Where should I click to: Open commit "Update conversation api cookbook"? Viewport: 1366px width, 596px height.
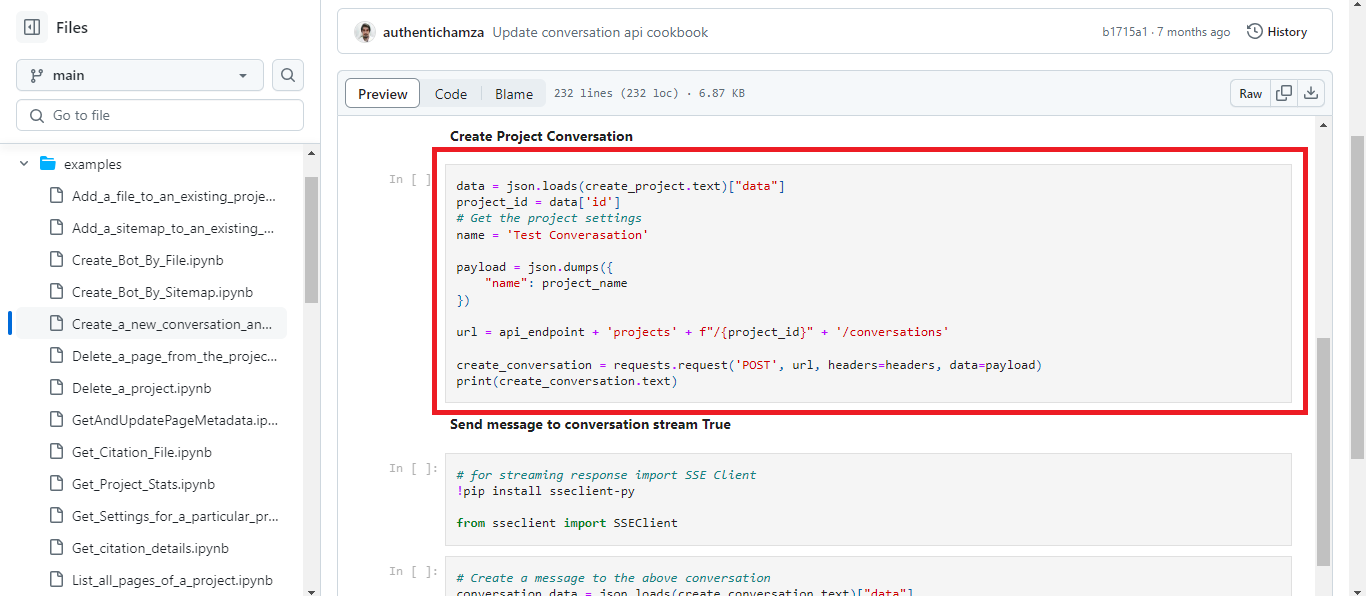[600, 31]
